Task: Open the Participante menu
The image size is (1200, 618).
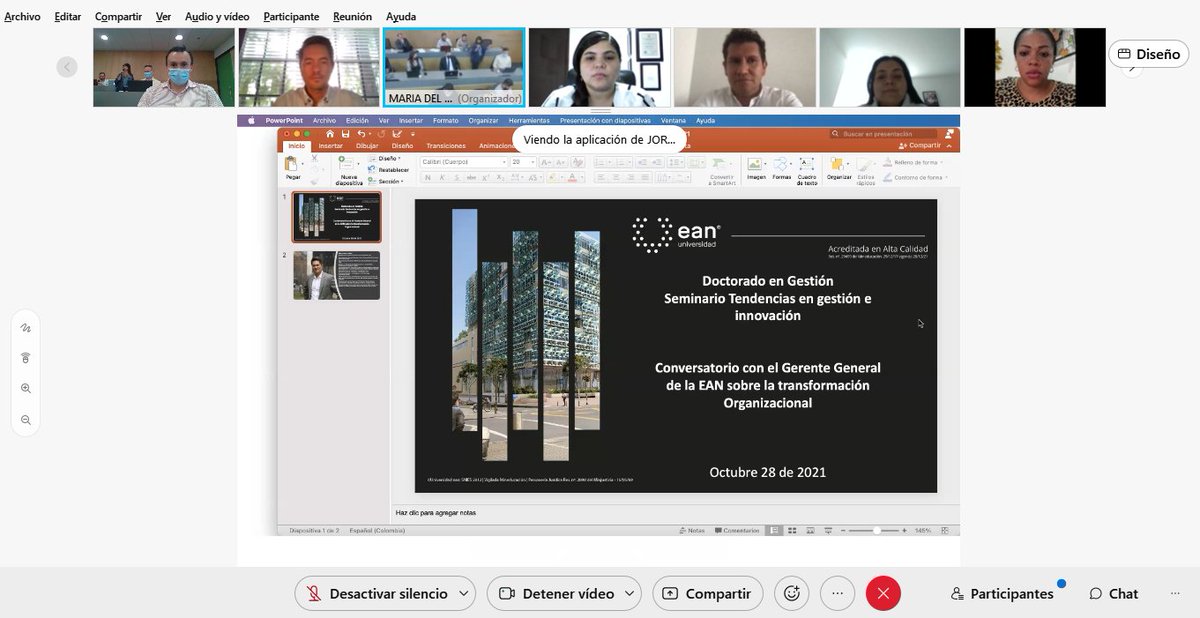Action: (291, 17)
